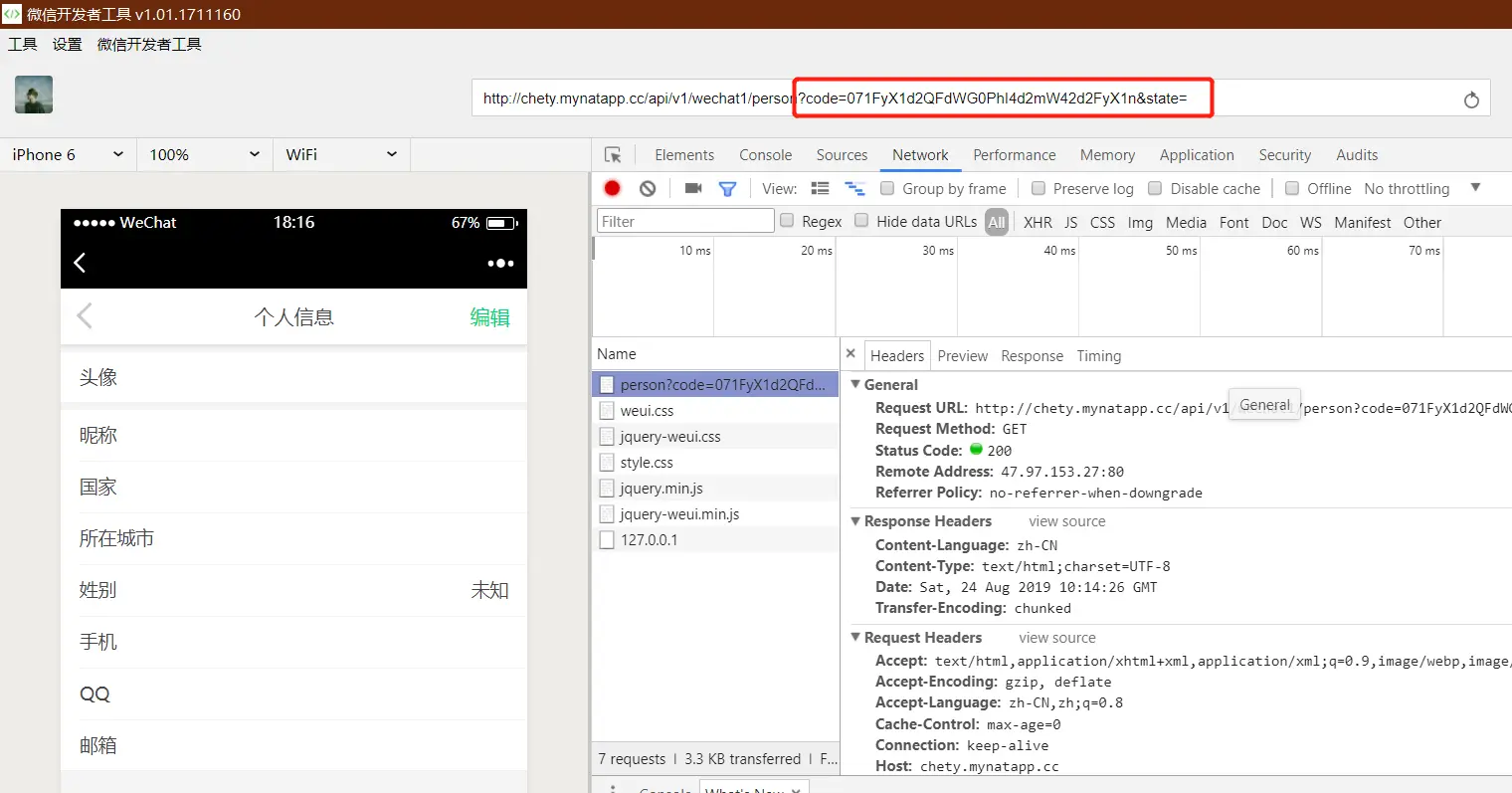Open the Memory tab
This screenshot has width=1512, height=793.
tap(1107, 155)
